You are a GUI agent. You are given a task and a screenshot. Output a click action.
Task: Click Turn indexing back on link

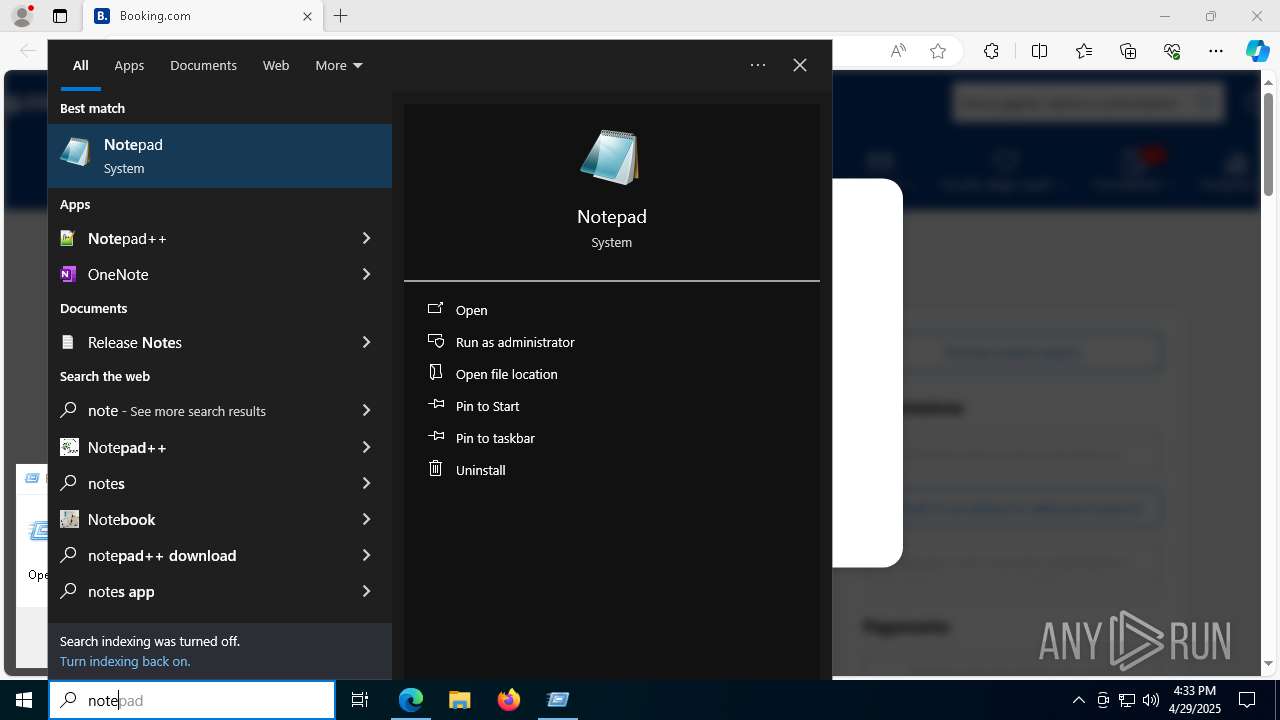125,661
